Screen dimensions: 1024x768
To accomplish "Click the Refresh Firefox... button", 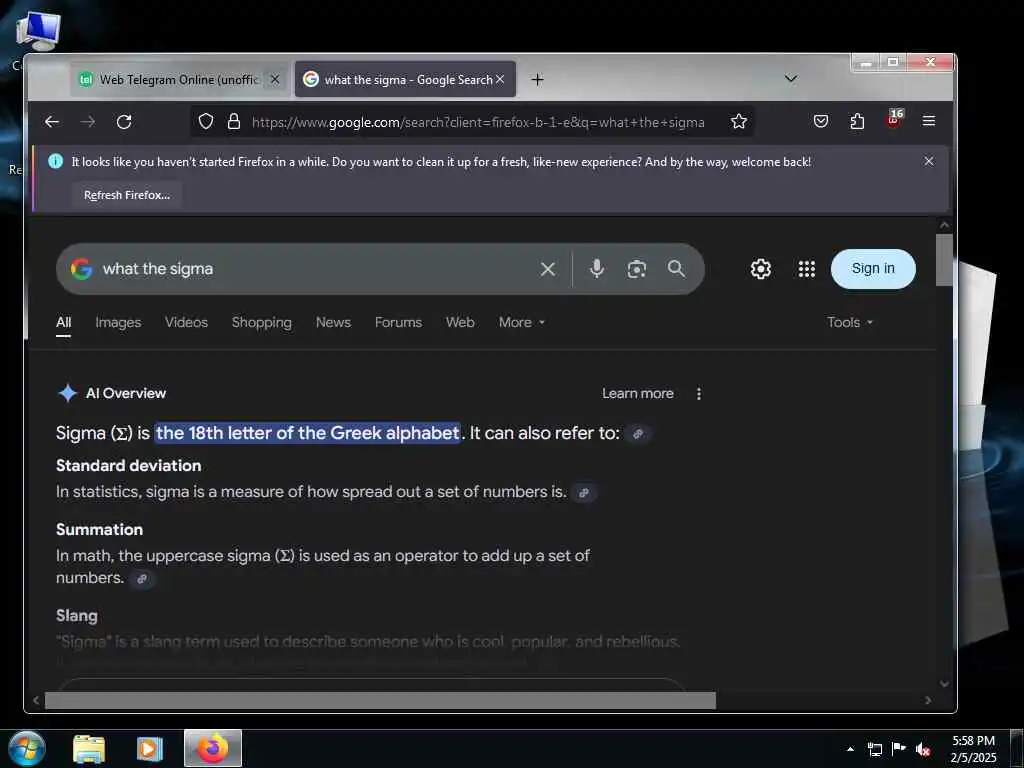I will [127, 195].
